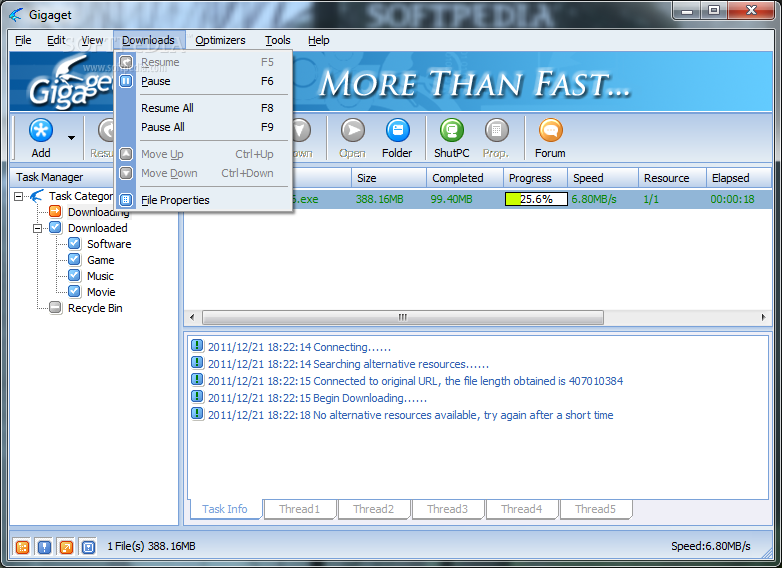Click the Add download toolbar icon
Image resolution: width=782 pixels, height=568 pixels.
[x=40, y=131]
